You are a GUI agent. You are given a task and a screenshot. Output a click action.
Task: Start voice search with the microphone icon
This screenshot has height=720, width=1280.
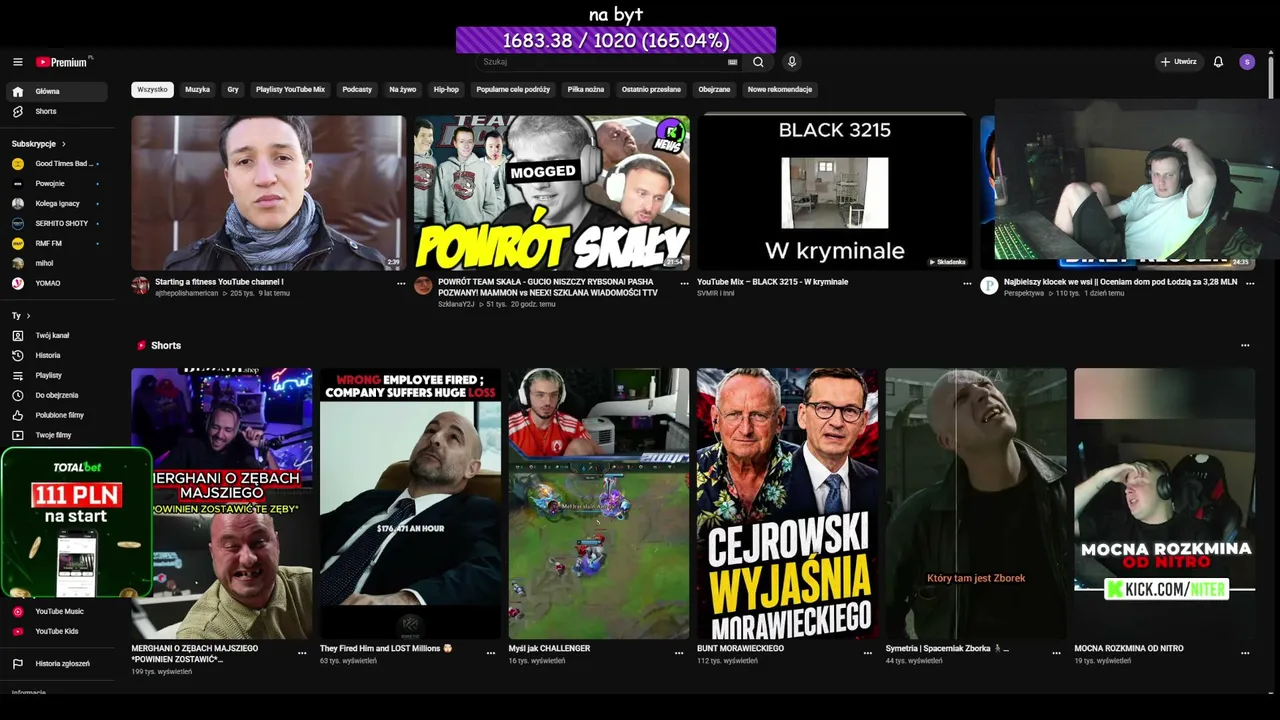[792, 62]
